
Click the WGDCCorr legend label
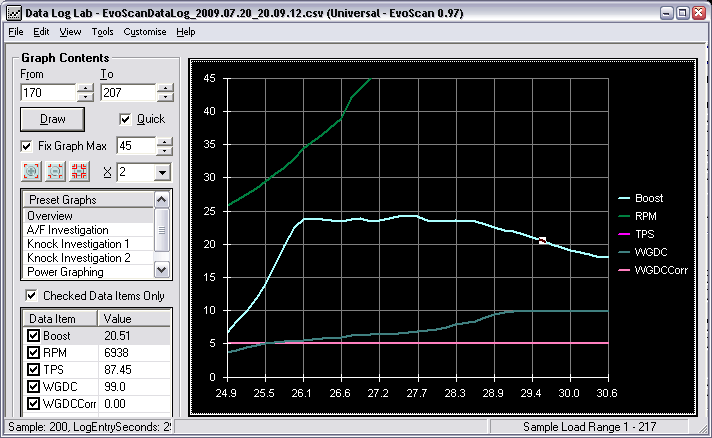[661, 271]
